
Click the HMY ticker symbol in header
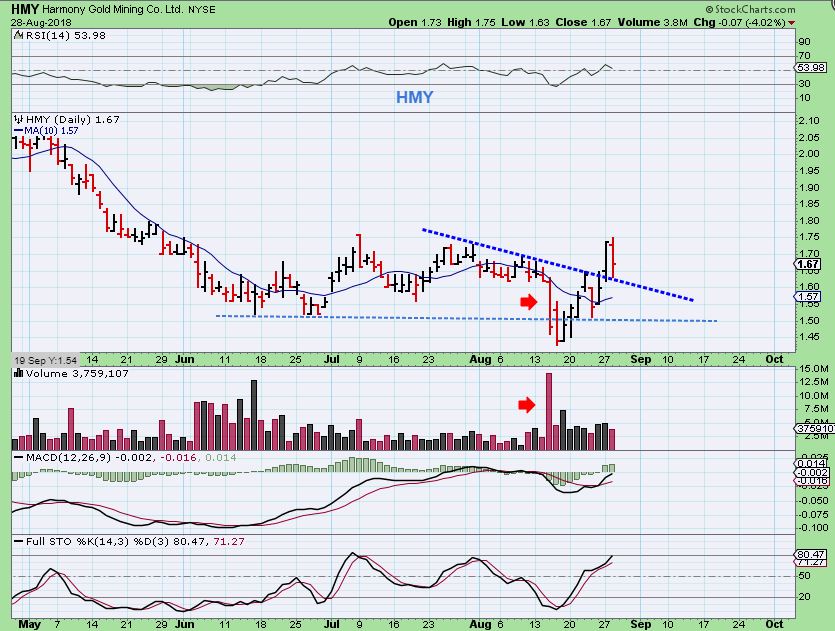(24, 9)
